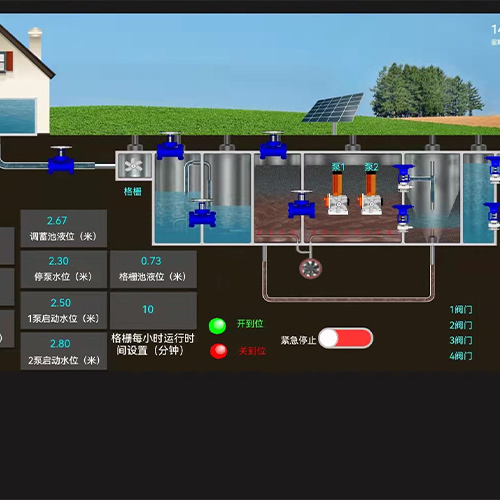Edit the 停泵水位 value 2.30
Screen dimensions: 500x500
59,261
